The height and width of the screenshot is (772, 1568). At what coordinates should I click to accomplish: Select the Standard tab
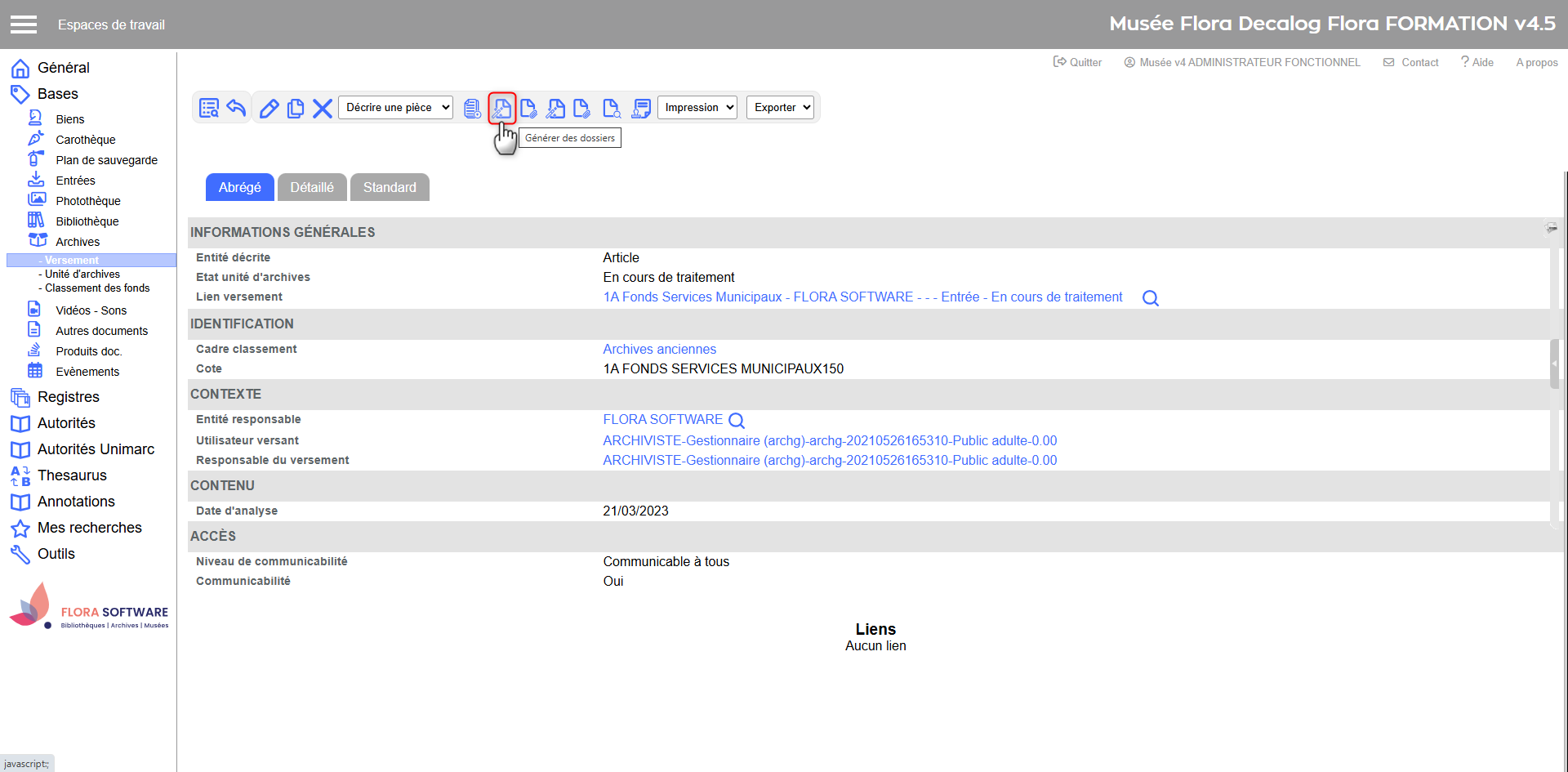pos(390,187)
